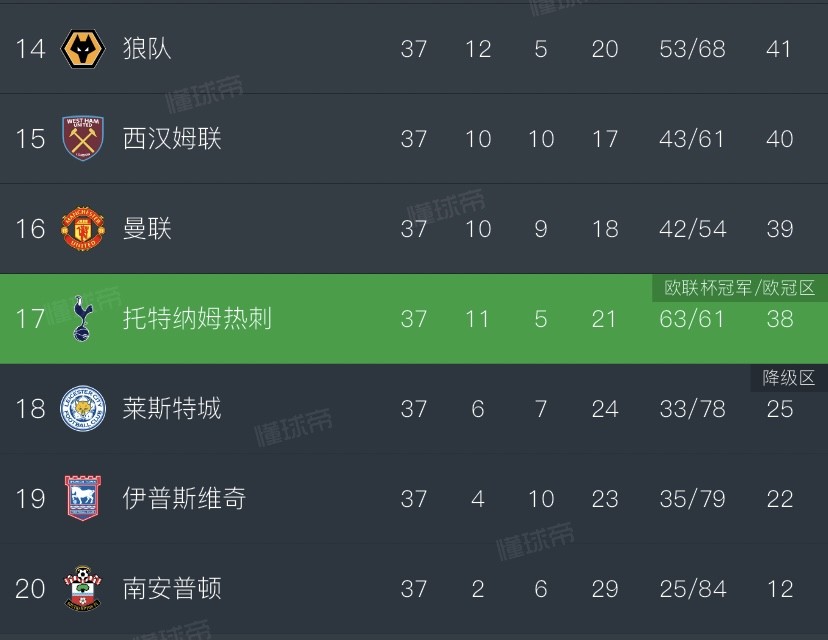The image size is (828, 640).
Task: Open team name 西汉姆联
Action: pos(172,138)
